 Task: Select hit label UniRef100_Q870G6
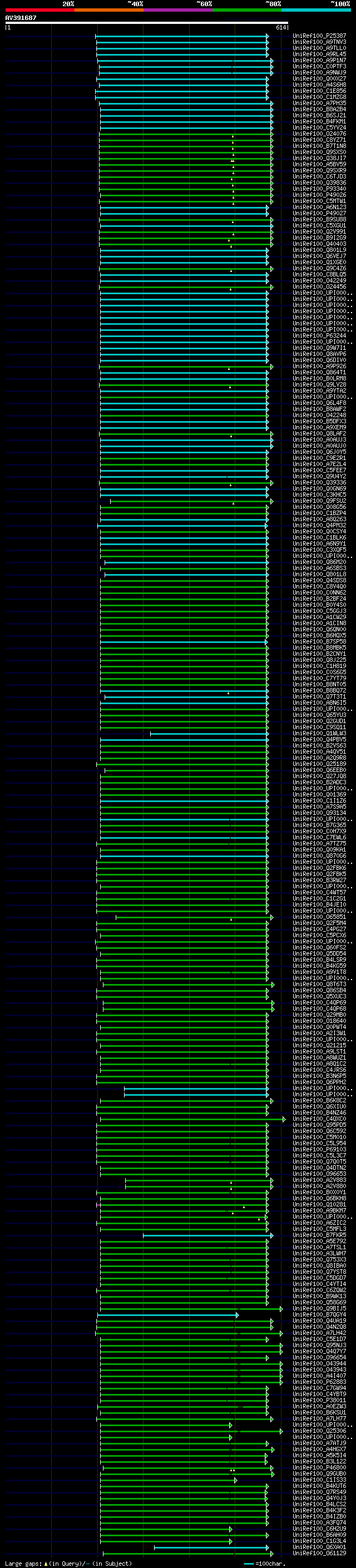319,855
